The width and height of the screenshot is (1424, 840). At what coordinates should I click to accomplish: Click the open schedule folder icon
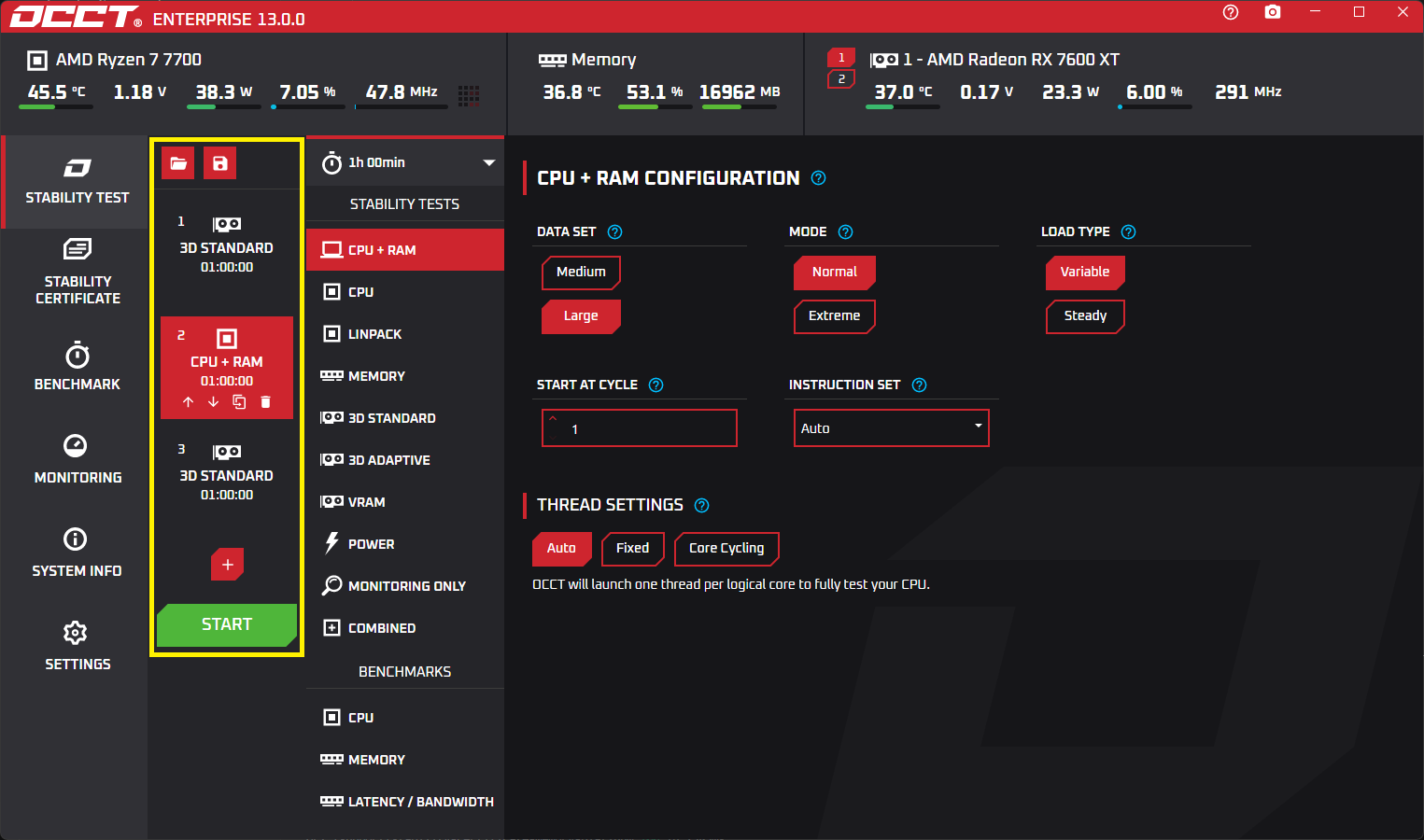point(178,163)
